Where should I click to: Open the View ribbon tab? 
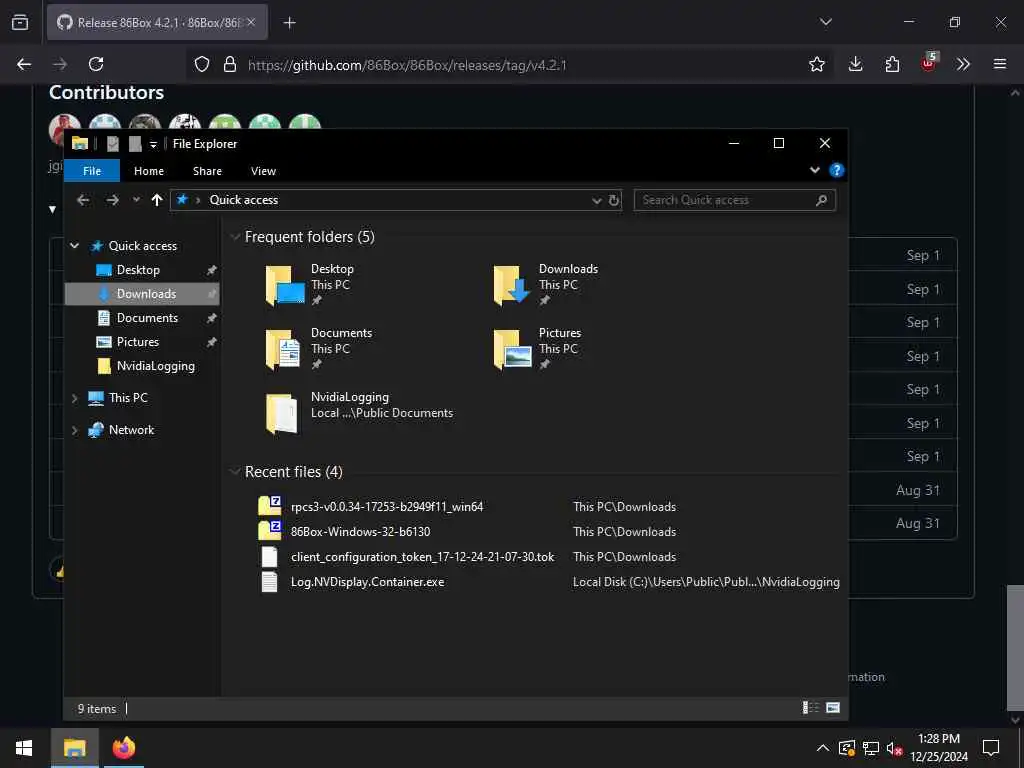pyautogui.click(x=263, y=170)
